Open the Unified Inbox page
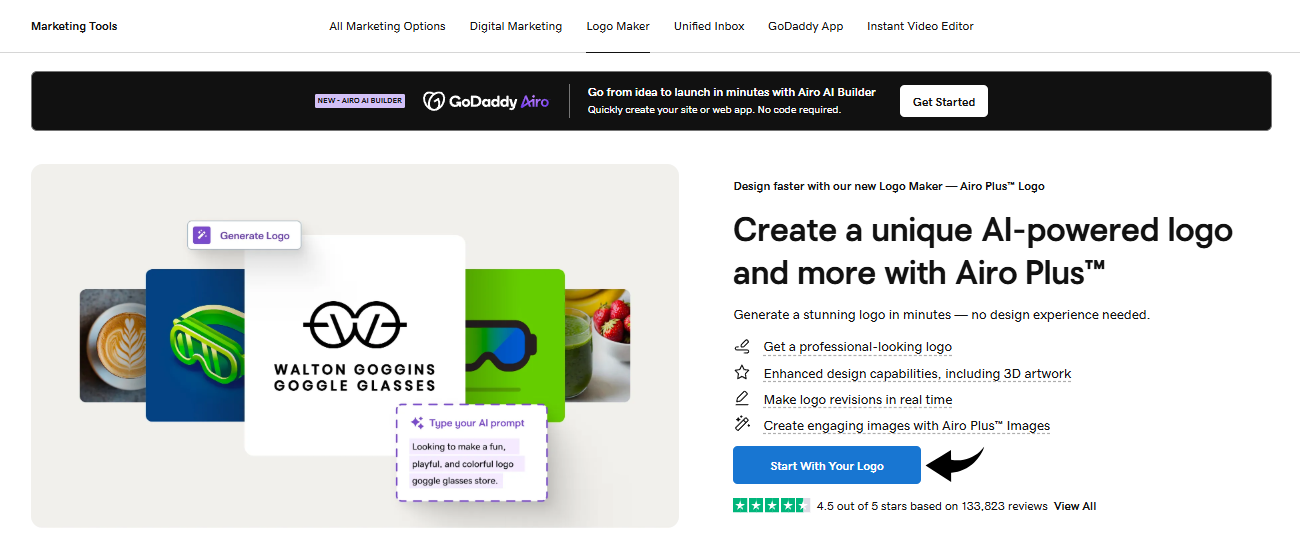 (709, 26)
